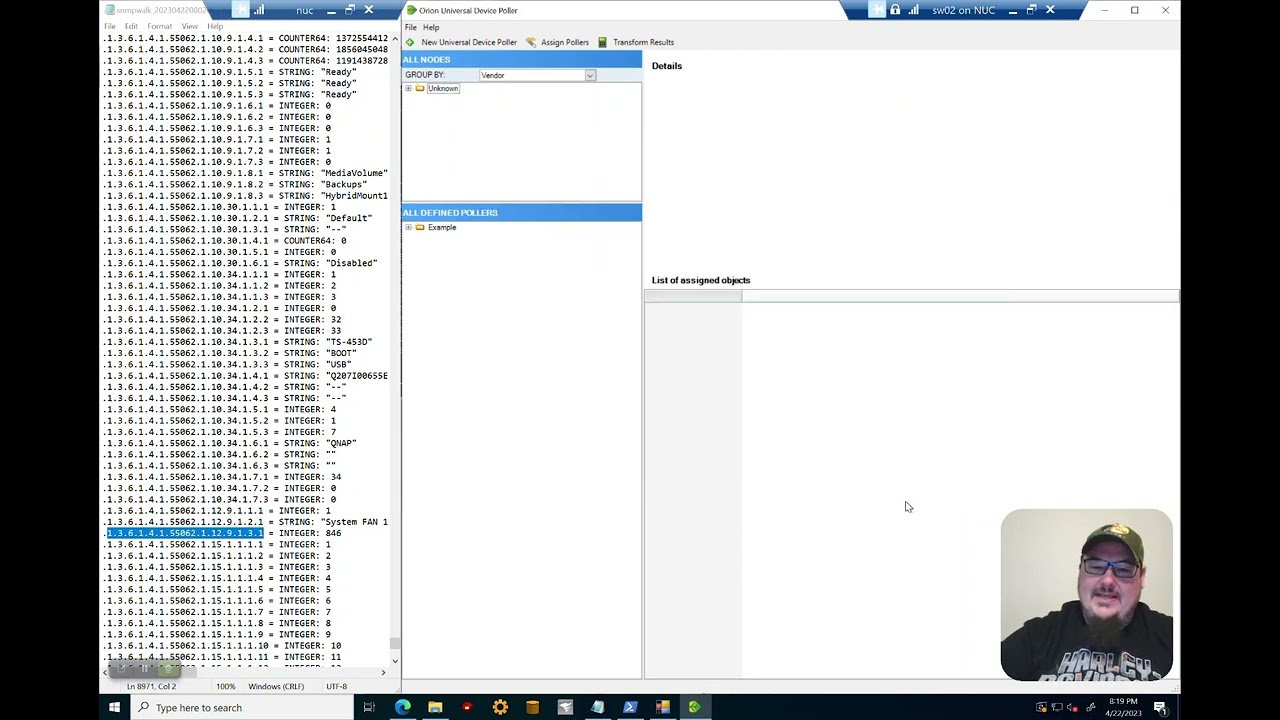
Task: Click the line with STRING "MediaVolume"
Action: click(x=246, y=173)
